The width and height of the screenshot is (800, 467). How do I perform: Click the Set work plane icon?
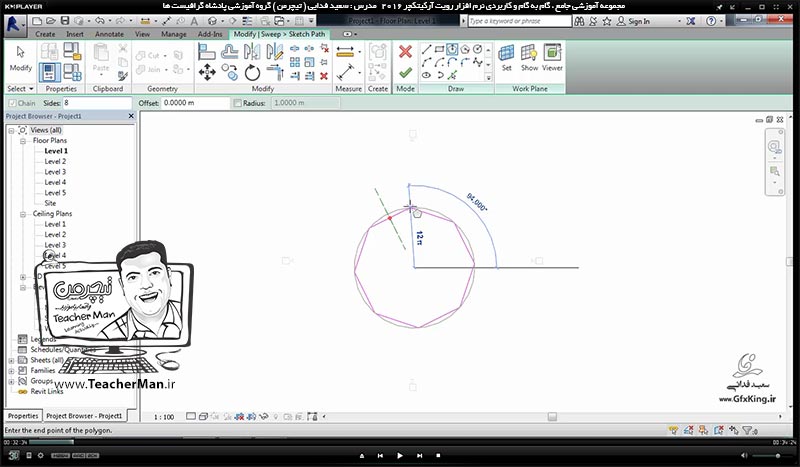506,53
